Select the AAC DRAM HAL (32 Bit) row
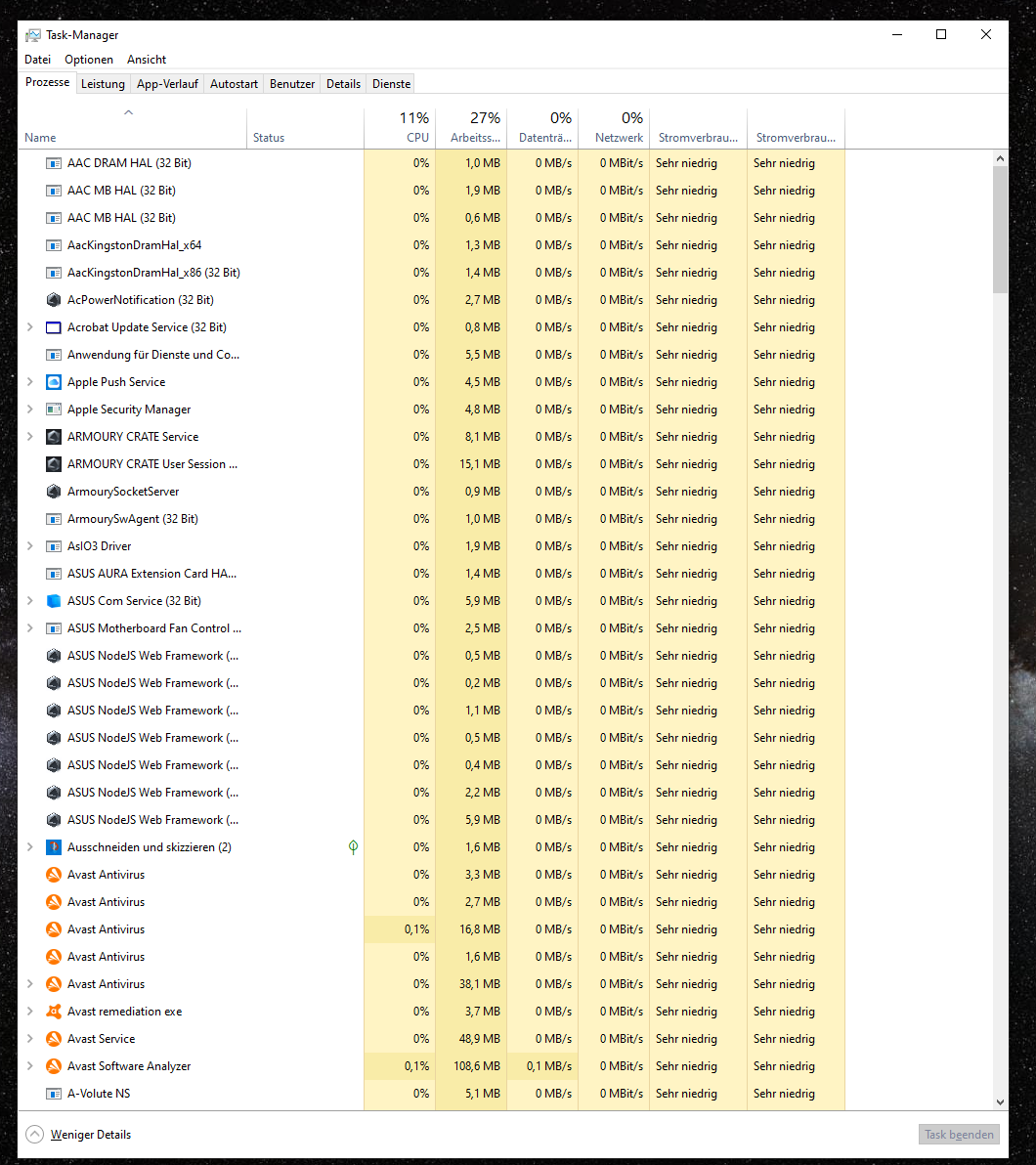The height and width of the screenshot is (1165, 1036). [x=432, y=162]
